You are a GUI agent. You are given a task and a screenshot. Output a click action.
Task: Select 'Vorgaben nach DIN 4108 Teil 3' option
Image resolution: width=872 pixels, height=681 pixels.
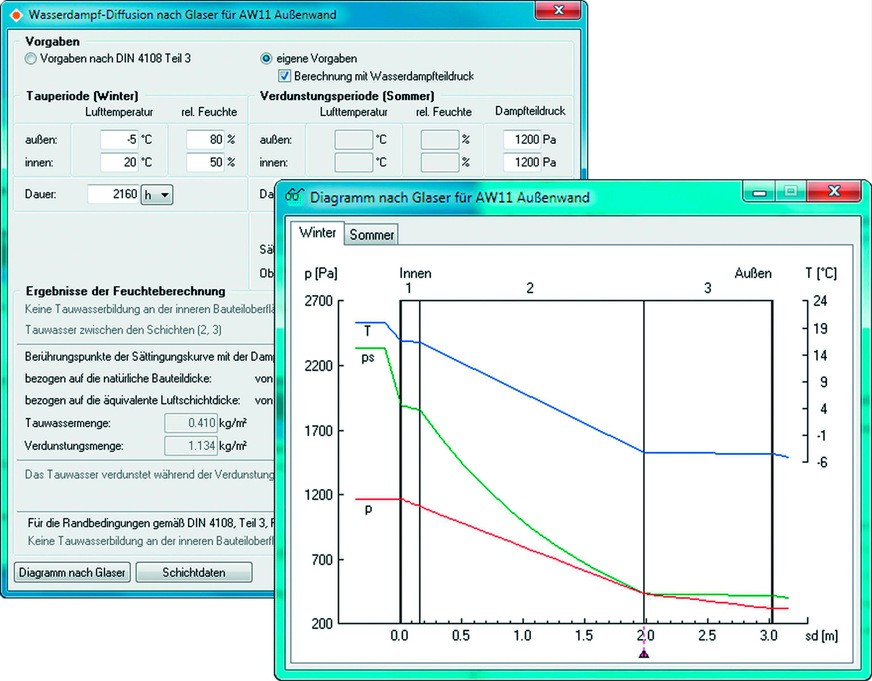tap(31, 59)
